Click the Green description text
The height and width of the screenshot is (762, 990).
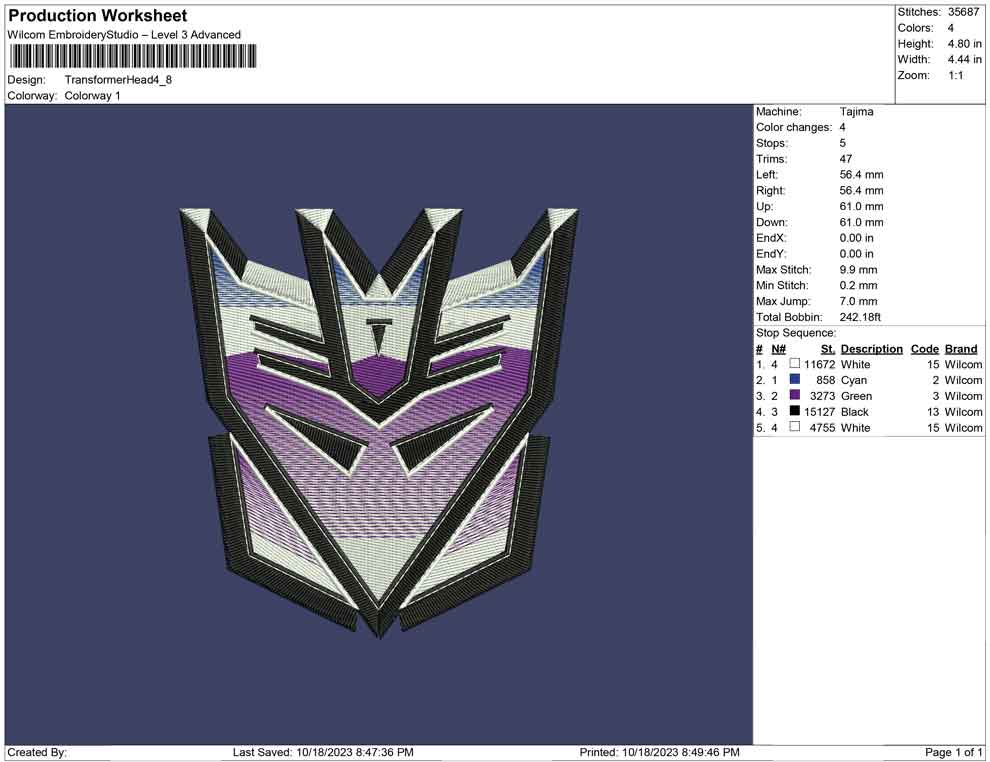[x=856, y=396]
